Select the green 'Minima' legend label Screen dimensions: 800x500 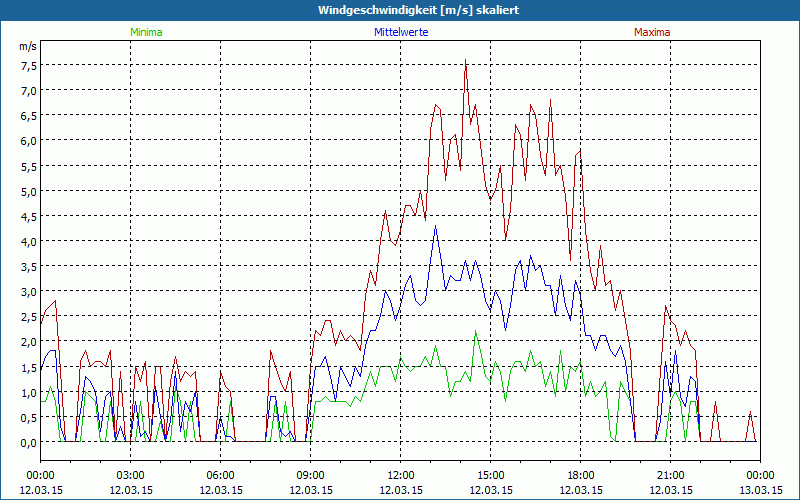click(146, 32)
